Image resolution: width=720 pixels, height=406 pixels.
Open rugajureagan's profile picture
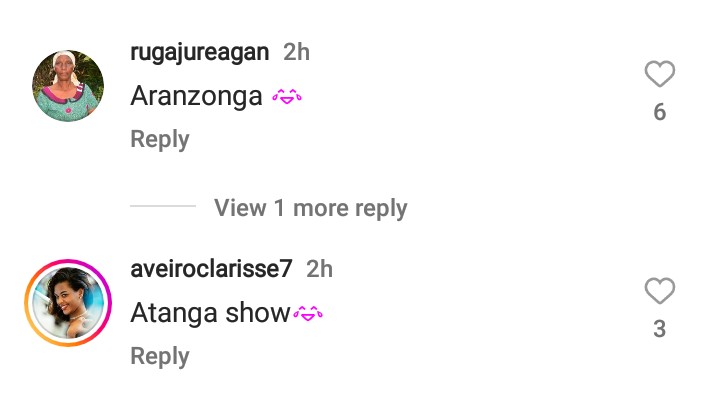point(68,86)
